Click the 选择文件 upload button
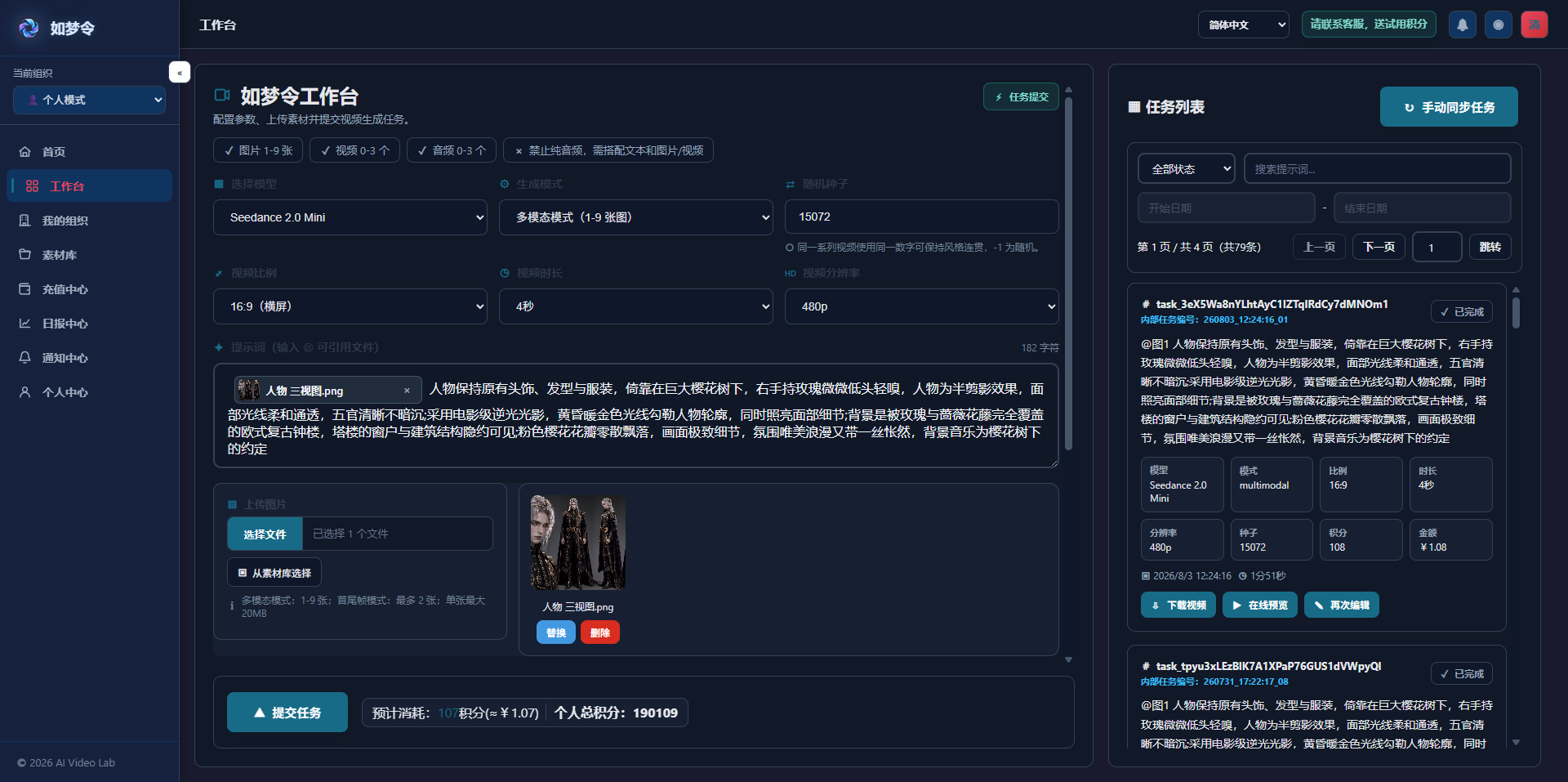 [265, 534]
